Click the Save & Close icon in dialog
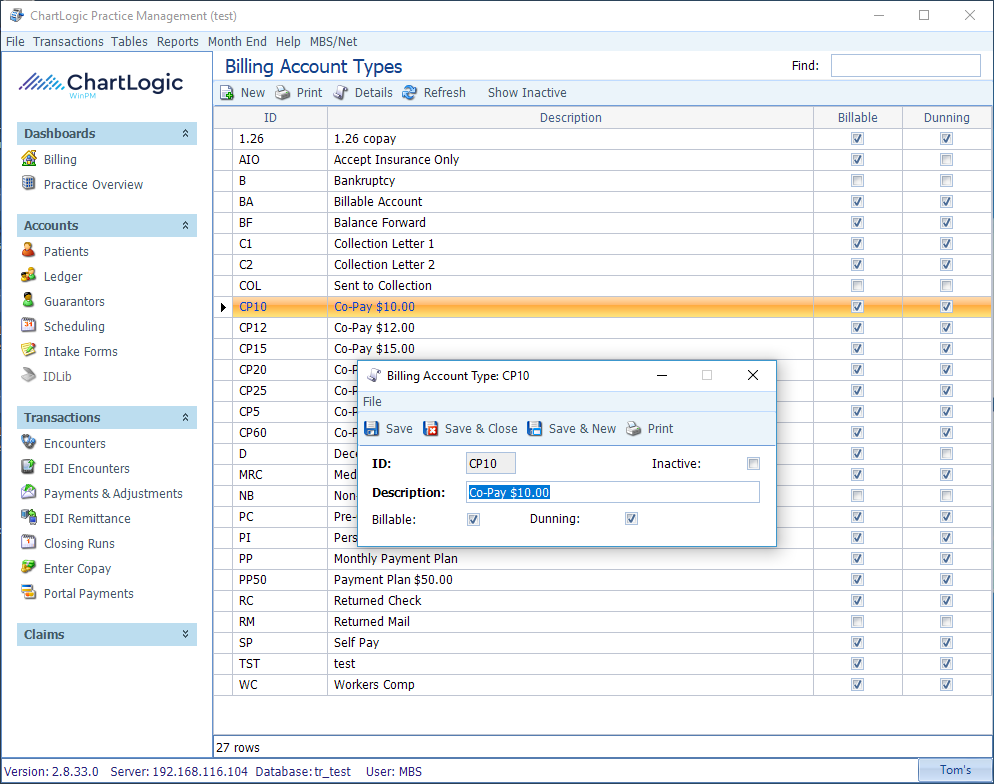This screenshot has width=994, height=784. pos(430,428)
